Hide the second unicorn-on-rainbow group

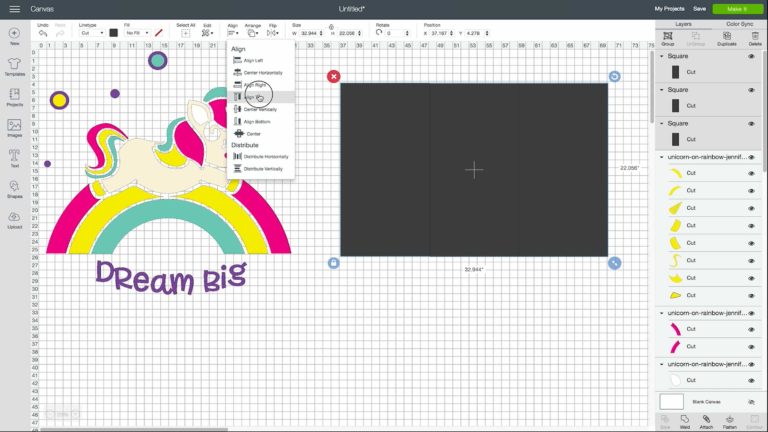tap(751, 313)
